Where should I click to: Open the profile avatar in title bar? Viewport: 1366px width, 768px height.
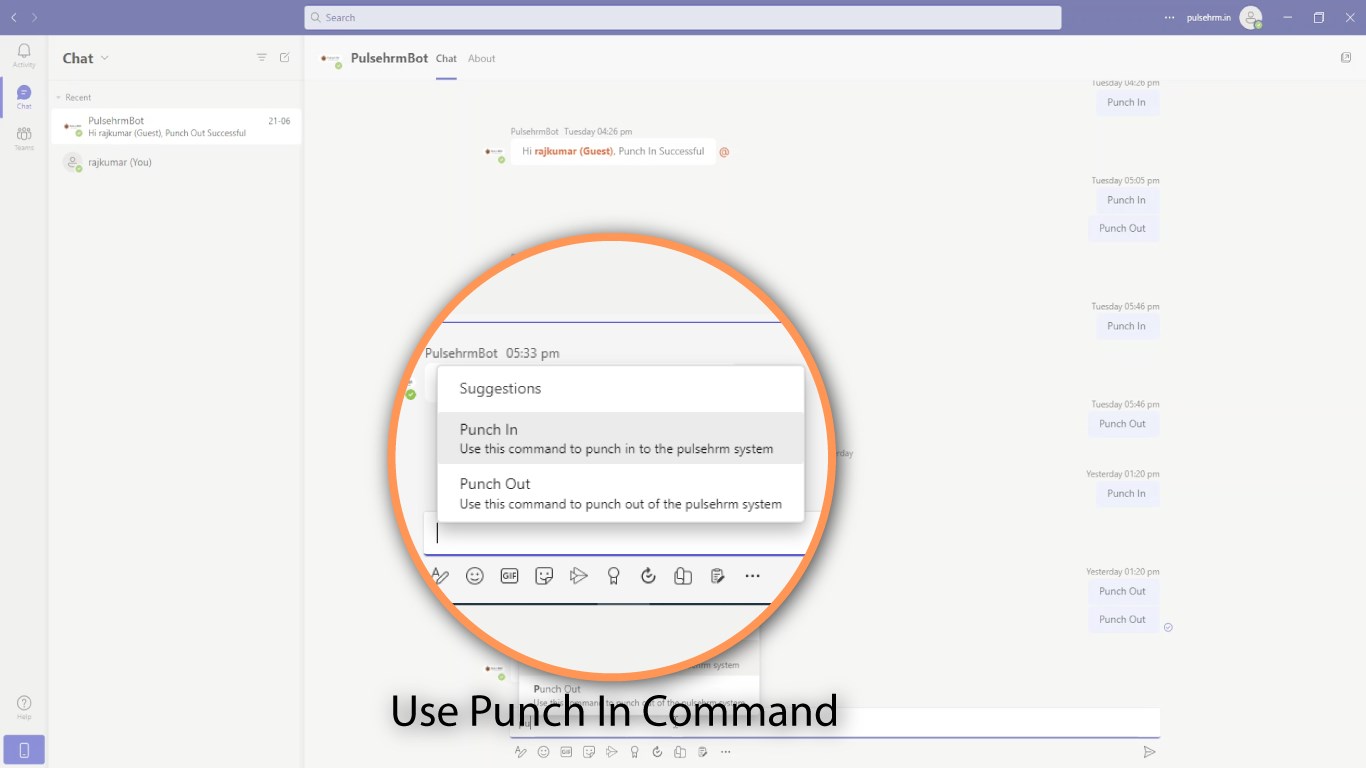point(1250,17)
